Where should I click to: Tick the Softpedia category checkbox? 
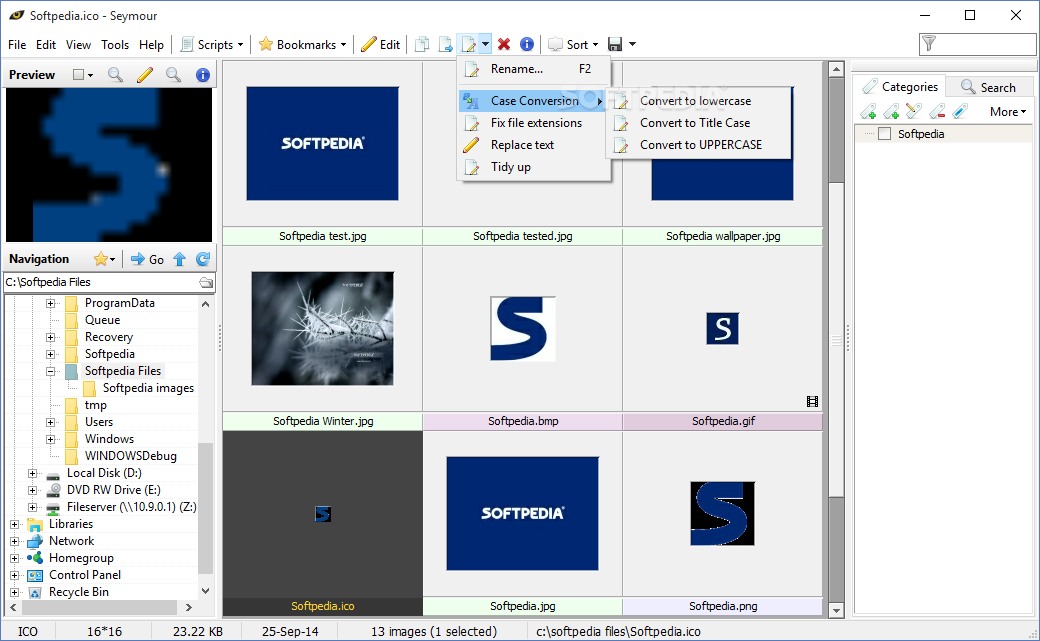884,134
